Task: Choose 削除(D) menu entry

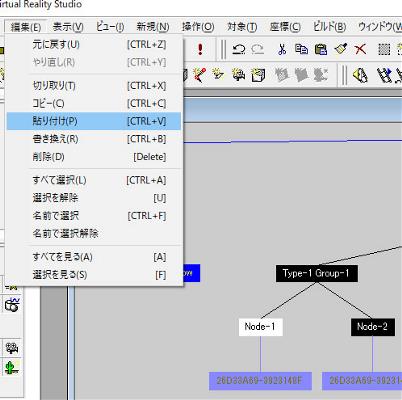Action: (94, 157)
